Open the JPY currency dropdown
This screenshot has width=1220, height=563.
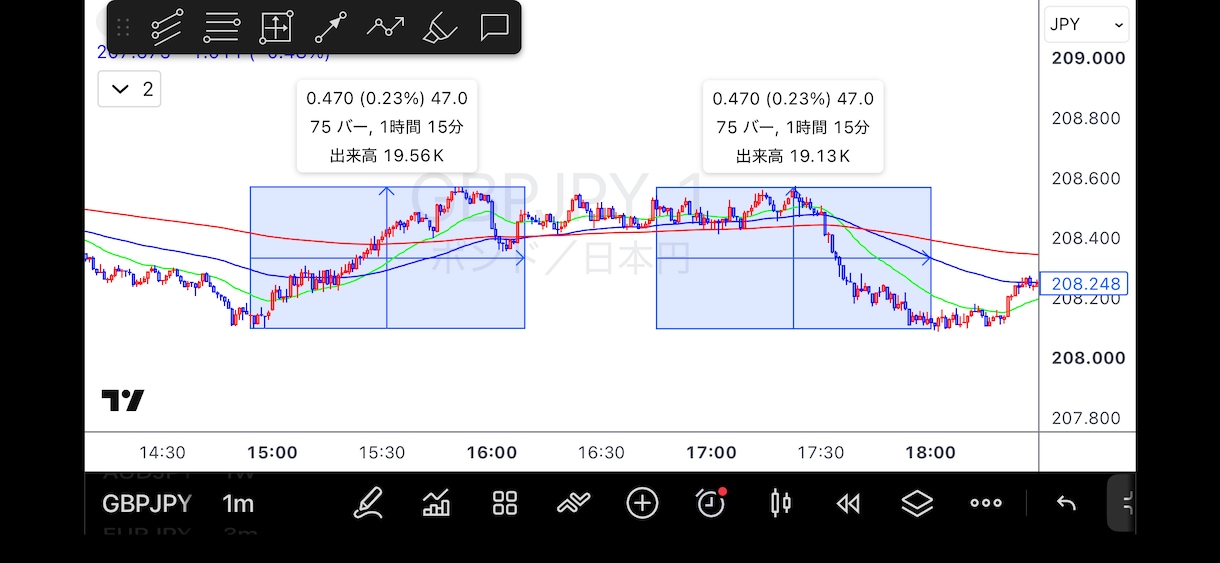pyautogui.click(x=1086, y=25)
